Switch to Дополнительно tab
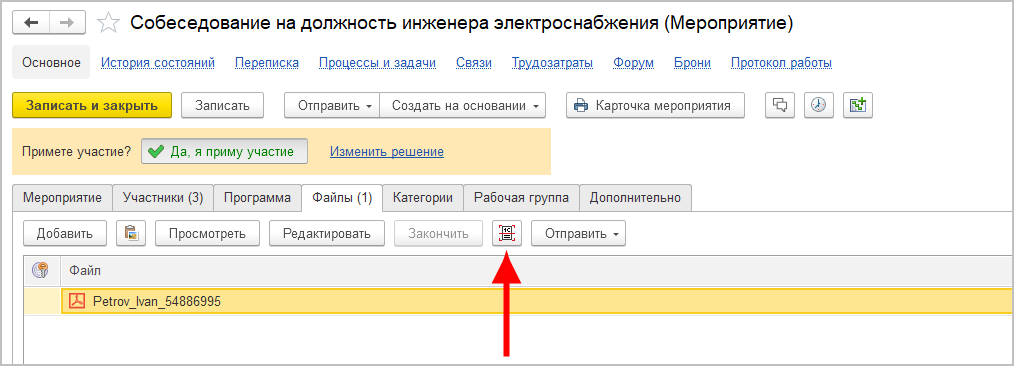The image size is (1014, 366). coord(635,198)
